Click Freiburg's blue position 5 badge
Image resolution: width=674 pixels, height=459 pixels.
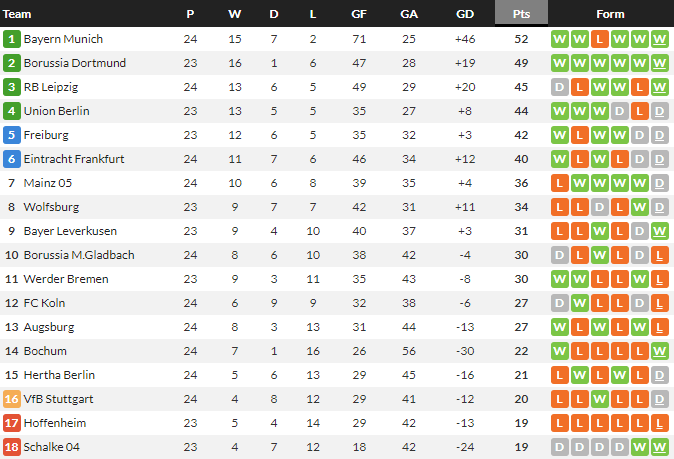[12, 135]
